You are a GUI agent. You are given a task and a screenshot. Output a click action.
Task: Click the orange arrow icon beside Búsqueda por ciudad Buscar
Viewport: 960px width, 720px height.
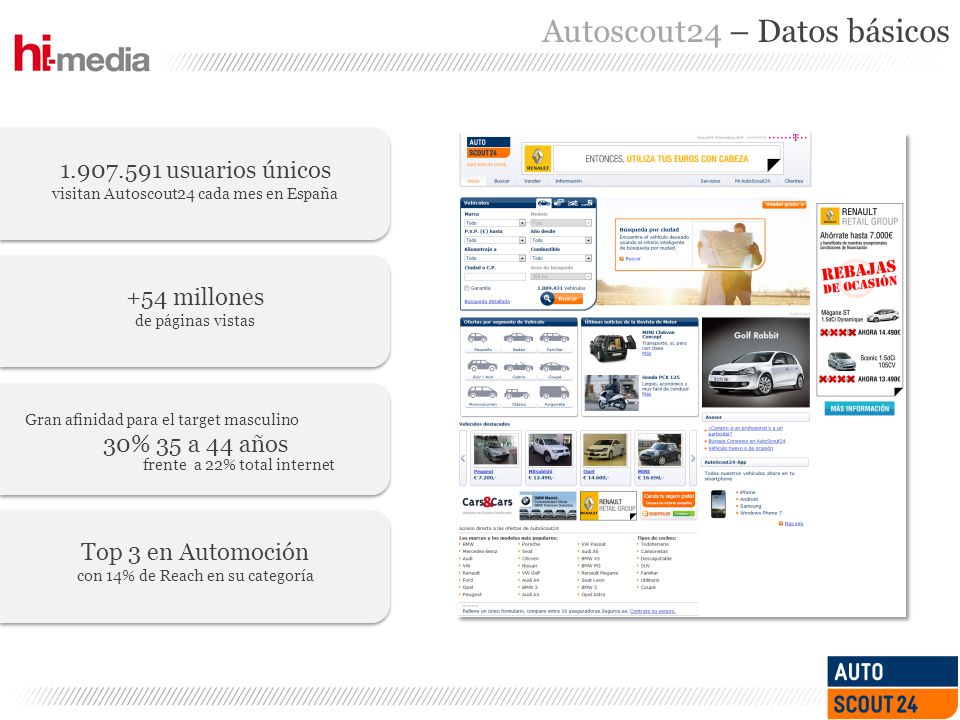(621, 259)
